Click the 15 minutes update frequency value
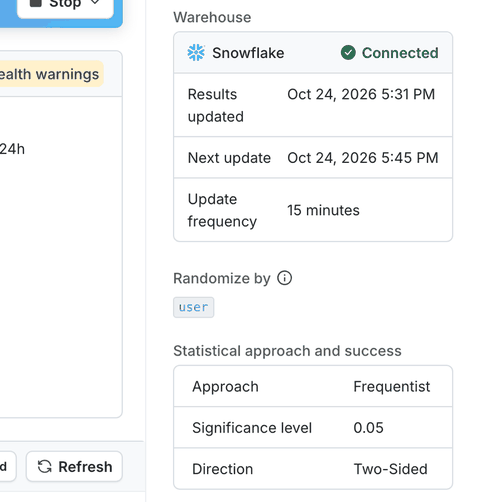Screen dimensions: 480x502 323,210
